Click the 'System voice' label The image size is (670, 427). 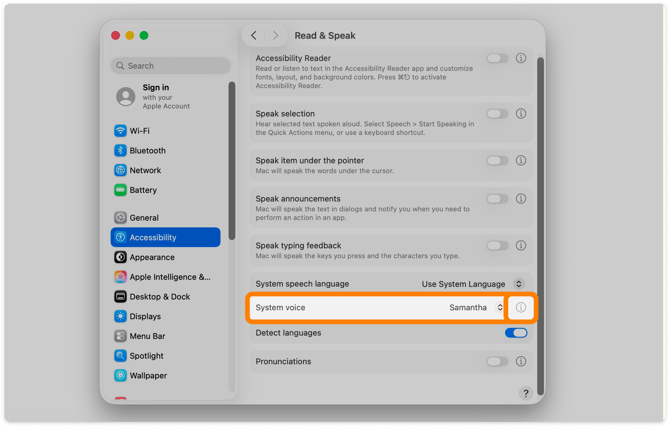coord(280,307)
